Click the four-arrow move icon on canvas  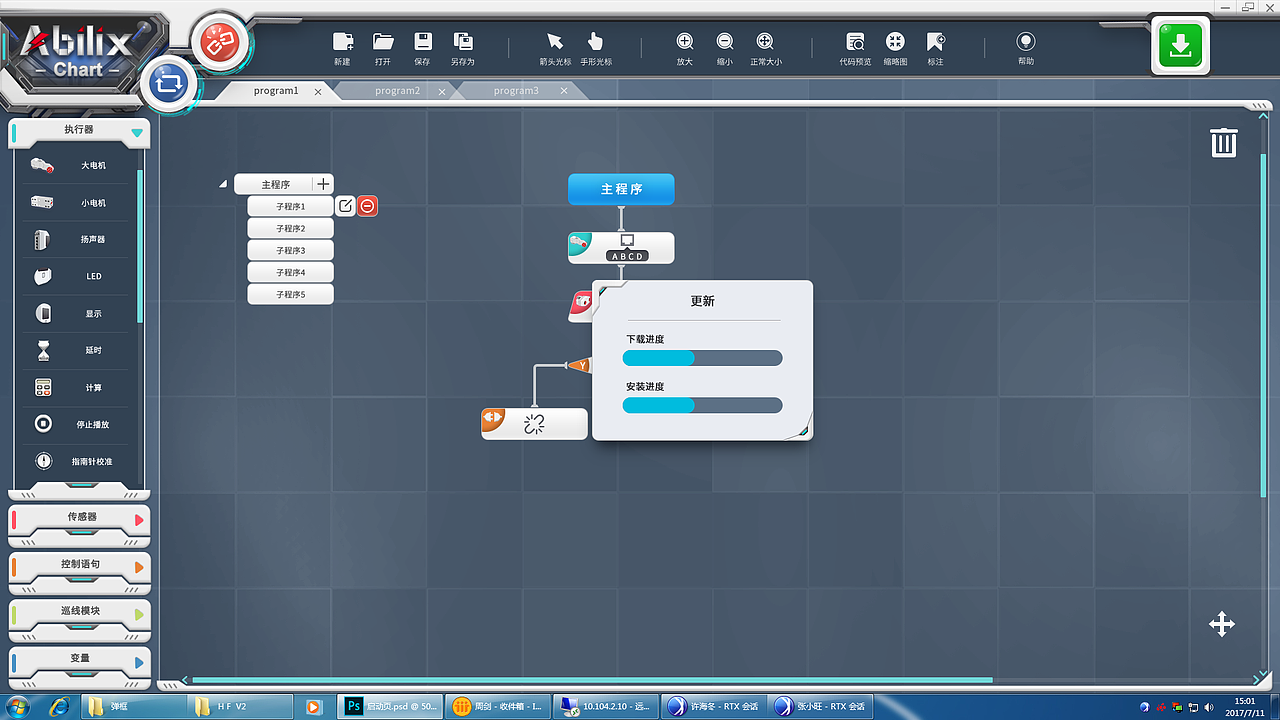(1222, 624)
